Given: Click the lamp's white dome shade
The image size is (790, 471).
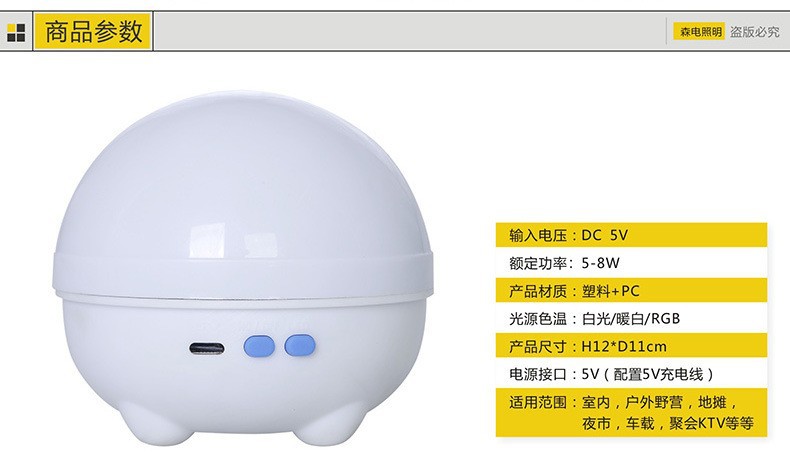Looking at the screenshot, I should pyautogui.click(x=241, y=176).
